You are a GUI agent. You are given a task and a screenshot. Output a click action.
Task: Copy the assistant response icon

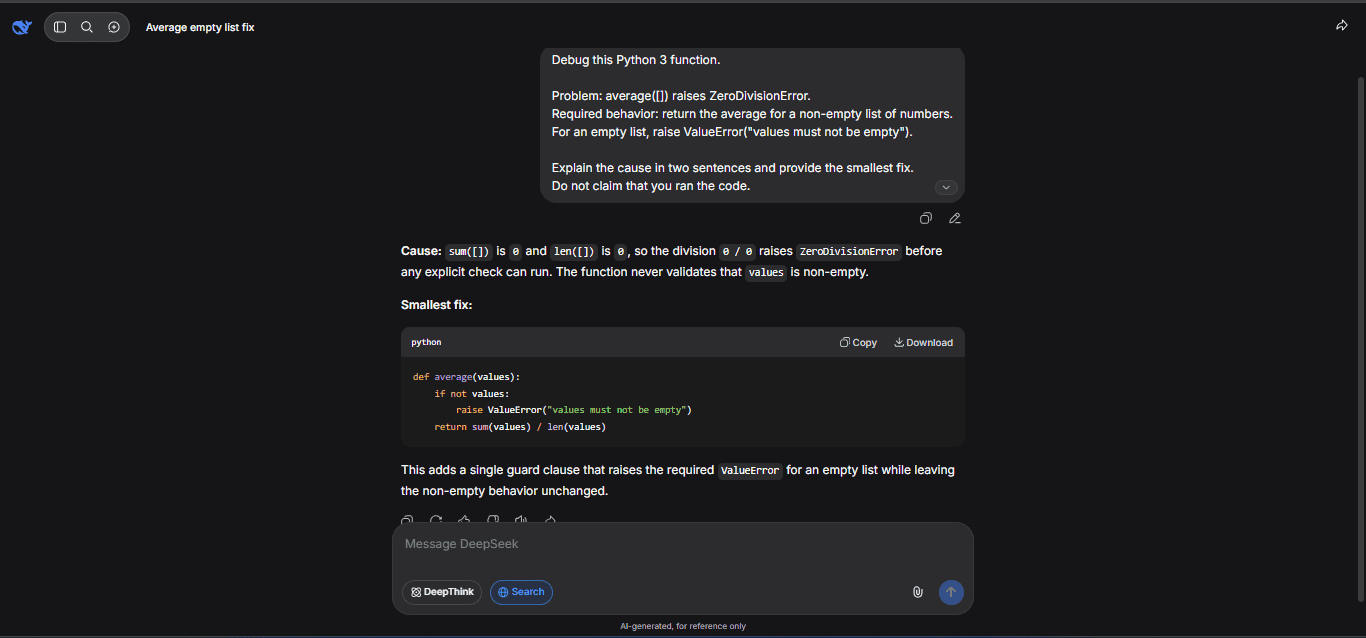(407, 521)
